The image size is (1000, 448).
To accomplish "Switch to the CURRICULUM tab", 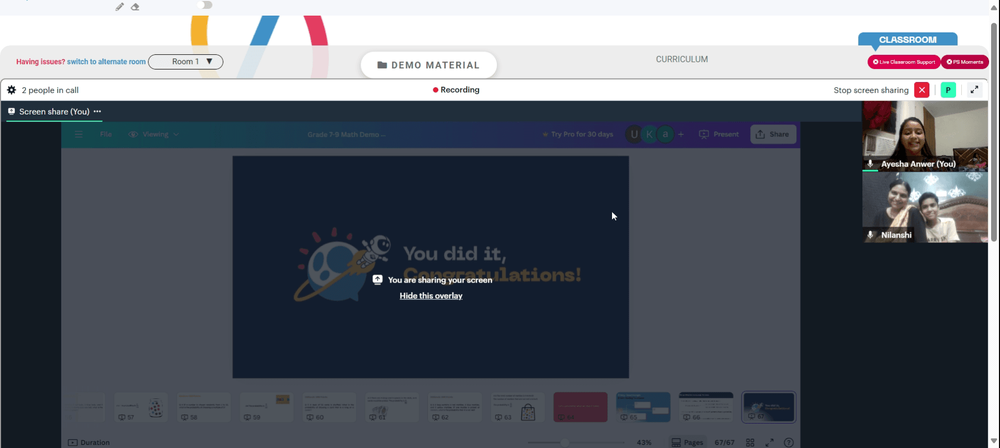I will pos(682,59).
